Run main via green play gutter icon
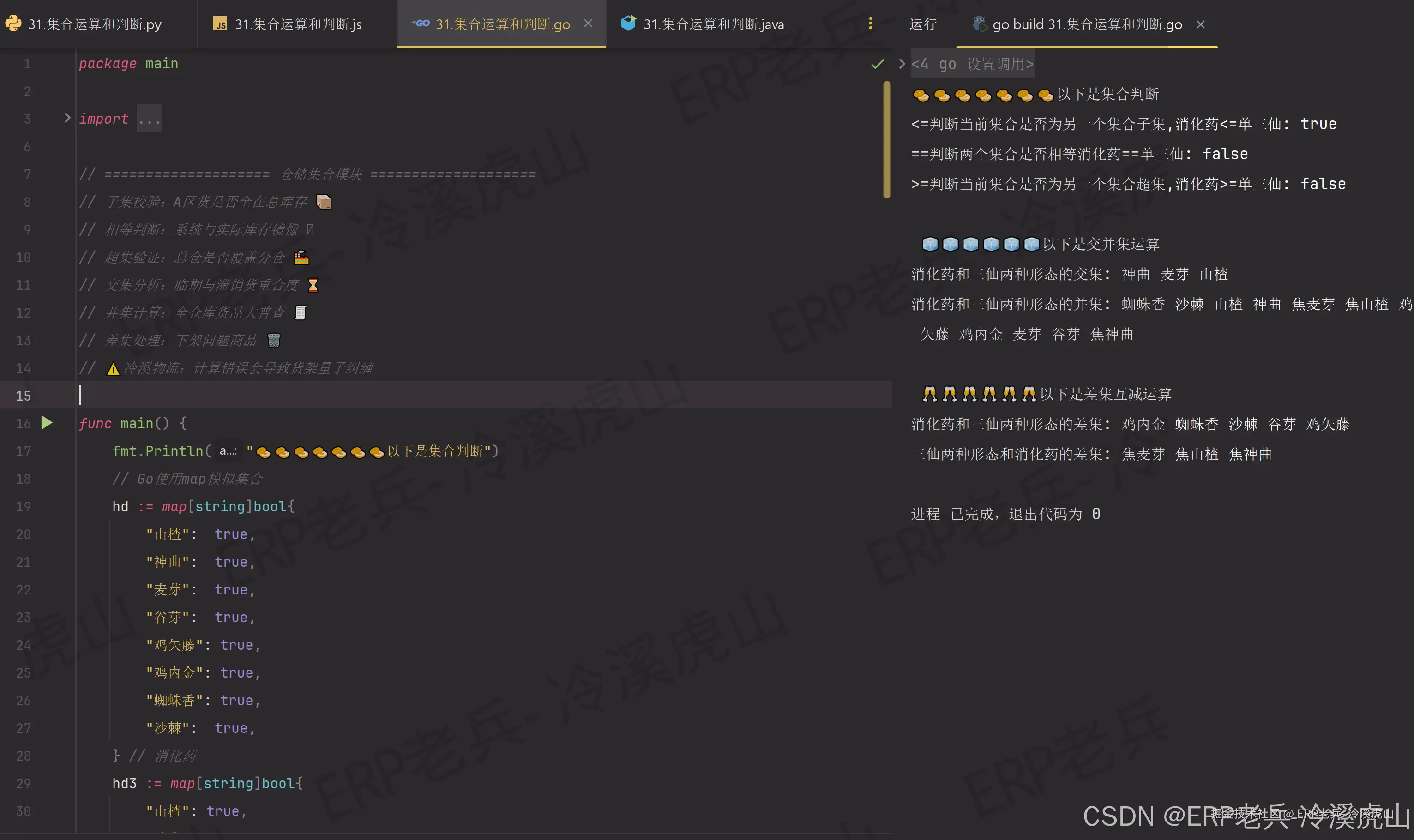Screen dimensions: 1414x840 pos(47,423)
